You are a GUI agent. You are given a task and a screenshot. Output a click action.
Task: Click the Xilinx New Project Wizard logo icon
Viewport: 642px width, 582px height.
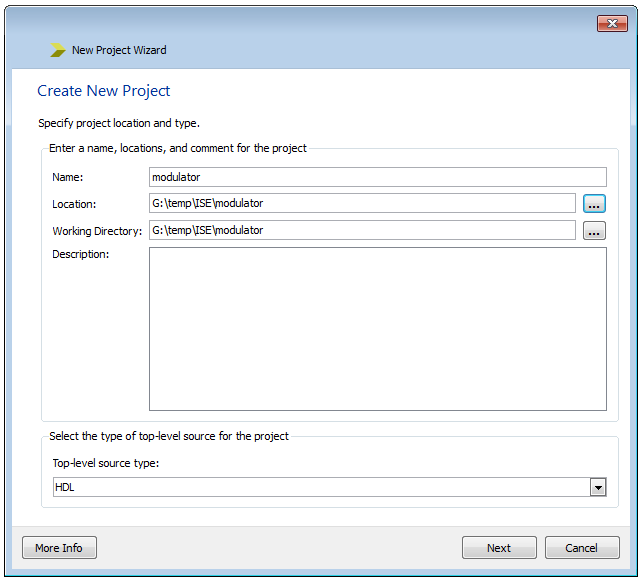click(x=58, y=50)
